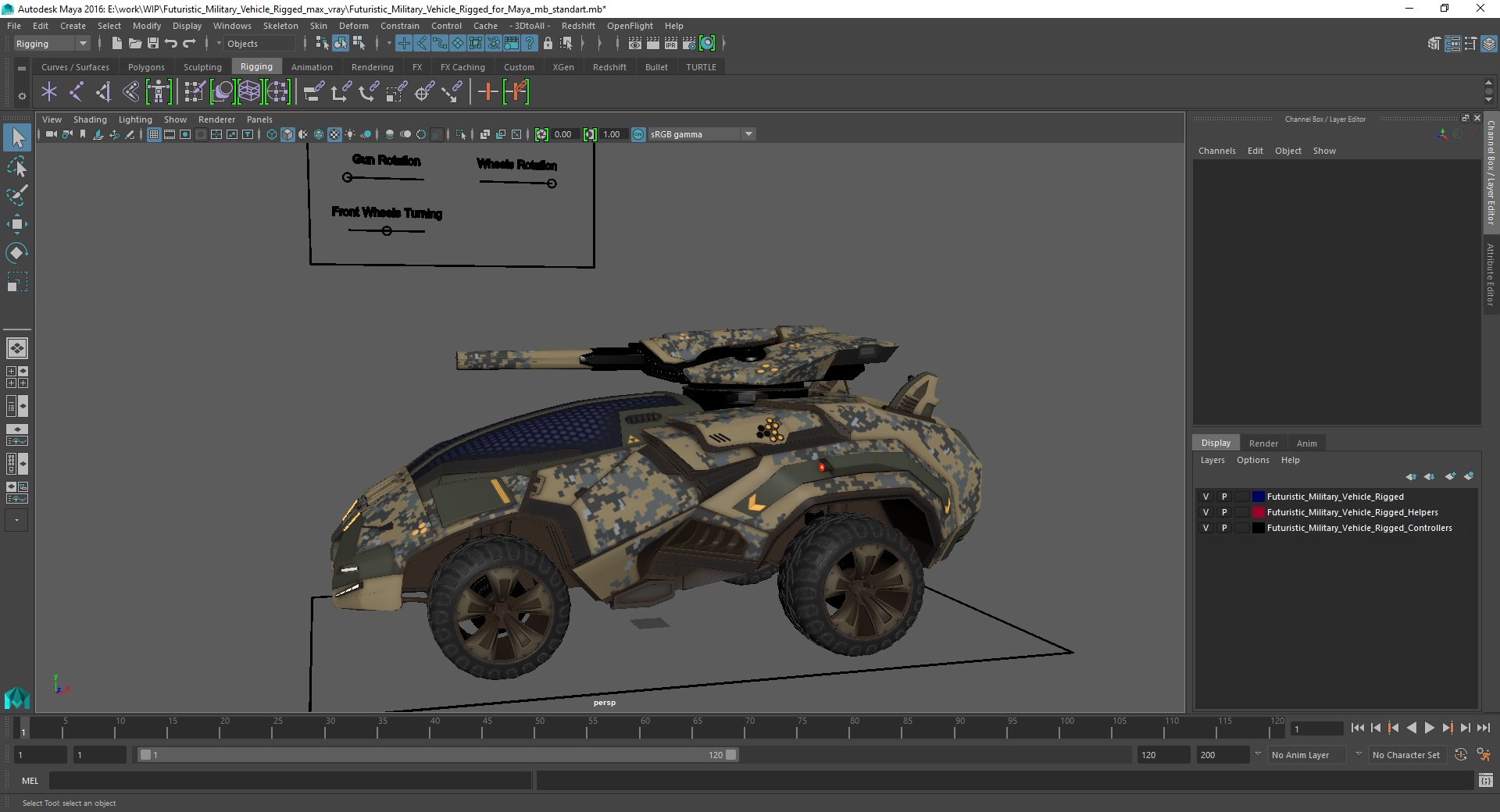Click the Create Locator shelf icon
Image resolution: width=1500 pixels, height=812 pixels.
click(49, 92)
